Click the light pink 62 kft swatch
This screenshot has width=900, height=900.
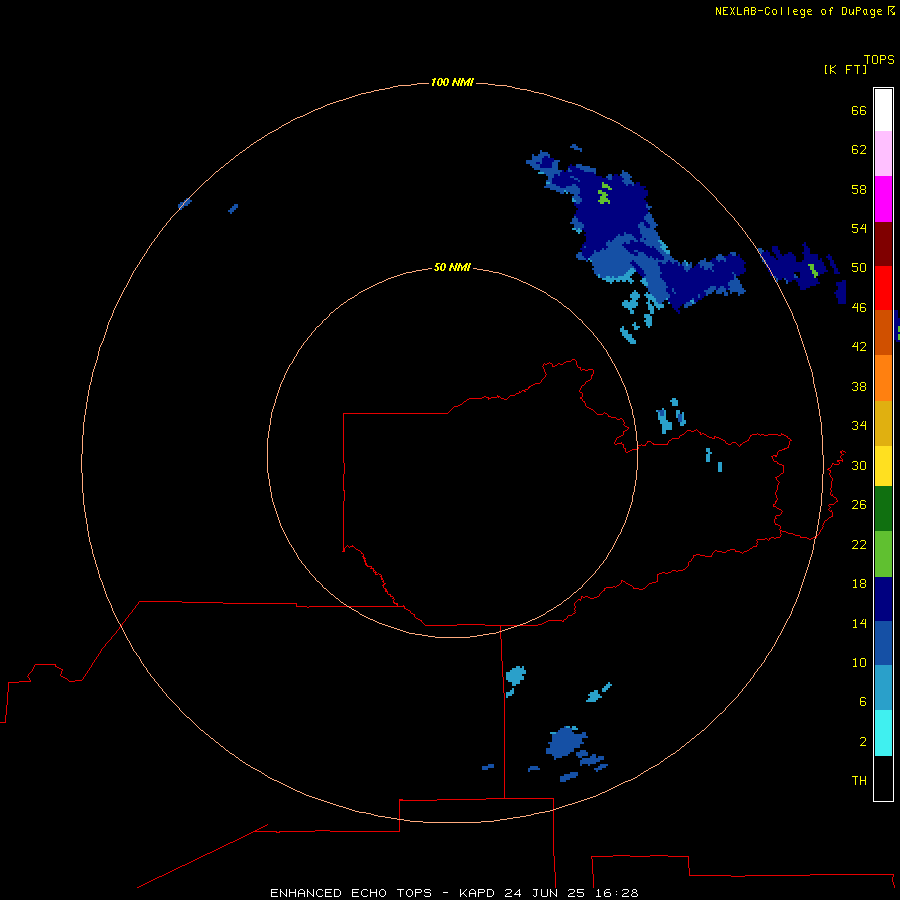point(883,154)
